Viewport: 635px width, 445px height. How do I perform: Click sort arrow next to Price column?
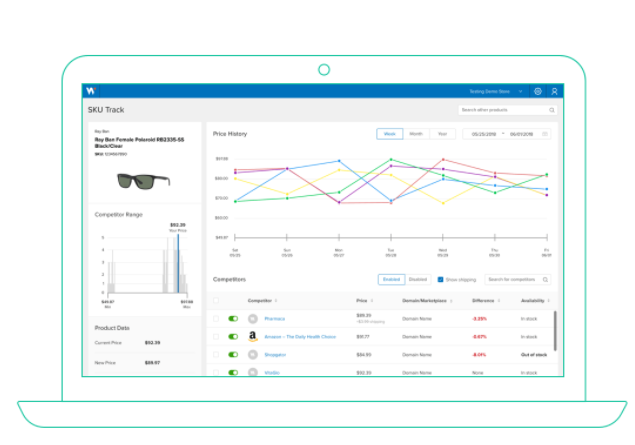pyautogui.click(x=372, y=301)
